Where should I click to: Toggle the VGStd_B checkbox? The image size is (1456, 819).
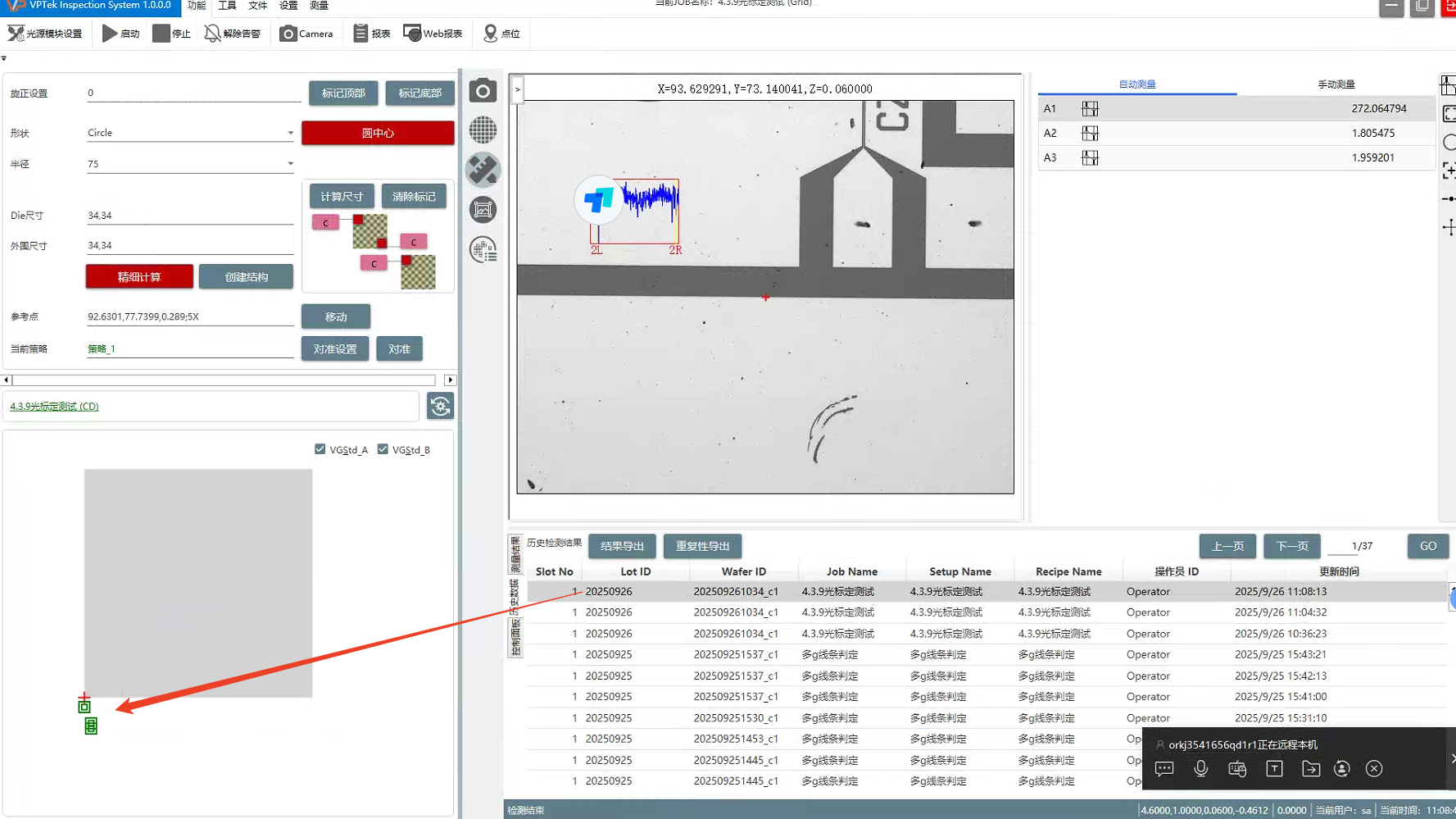click(383, 449)
